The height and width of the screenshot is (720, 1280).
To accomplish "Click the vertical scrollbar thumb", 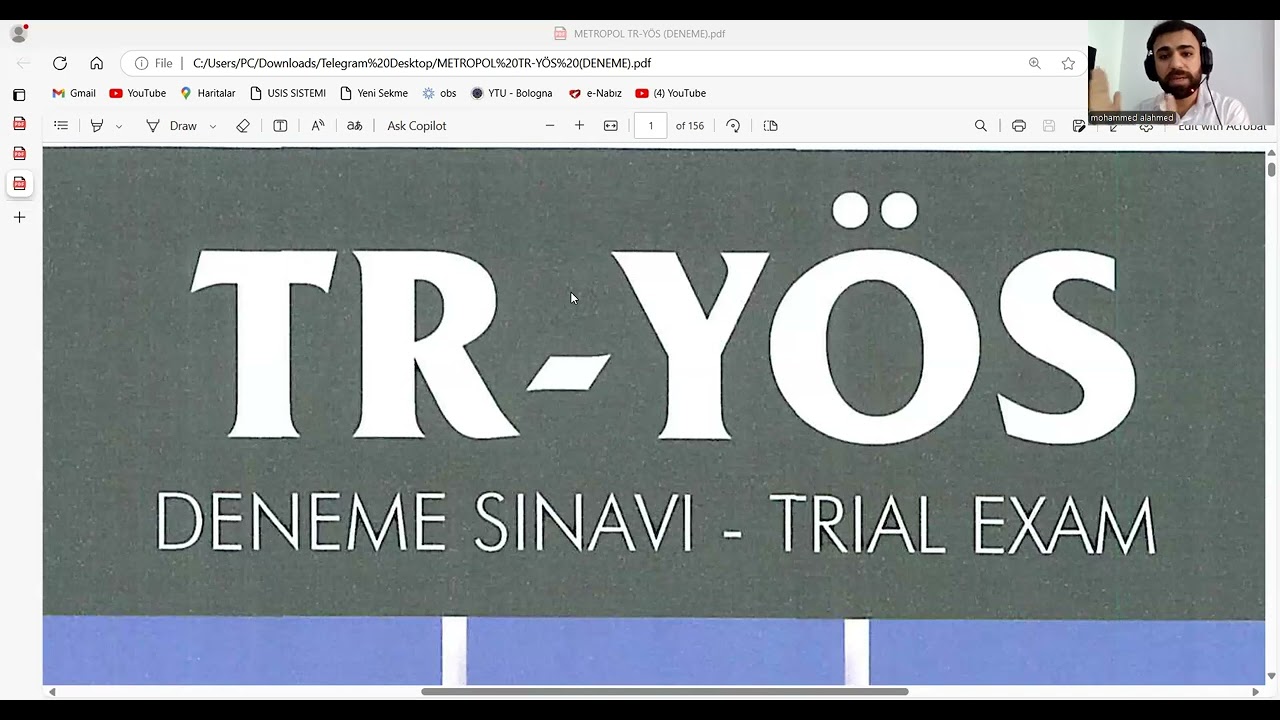I will pyautogui.click(x=1271, y=169).
